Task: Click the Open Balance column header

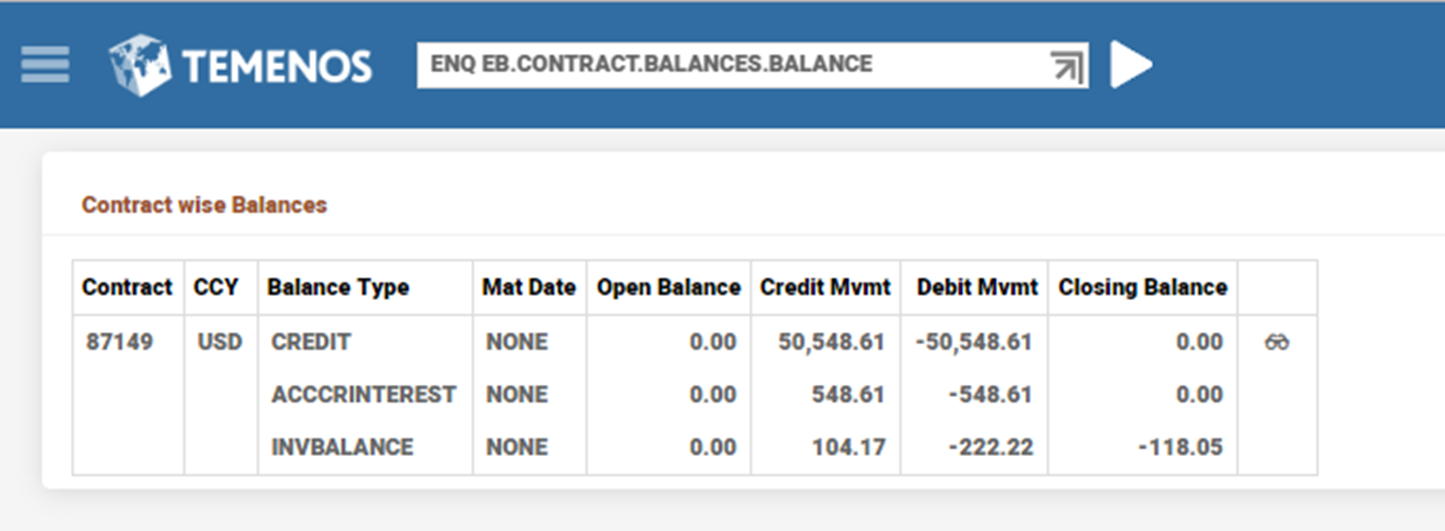Action: click(x=668, y=288)
